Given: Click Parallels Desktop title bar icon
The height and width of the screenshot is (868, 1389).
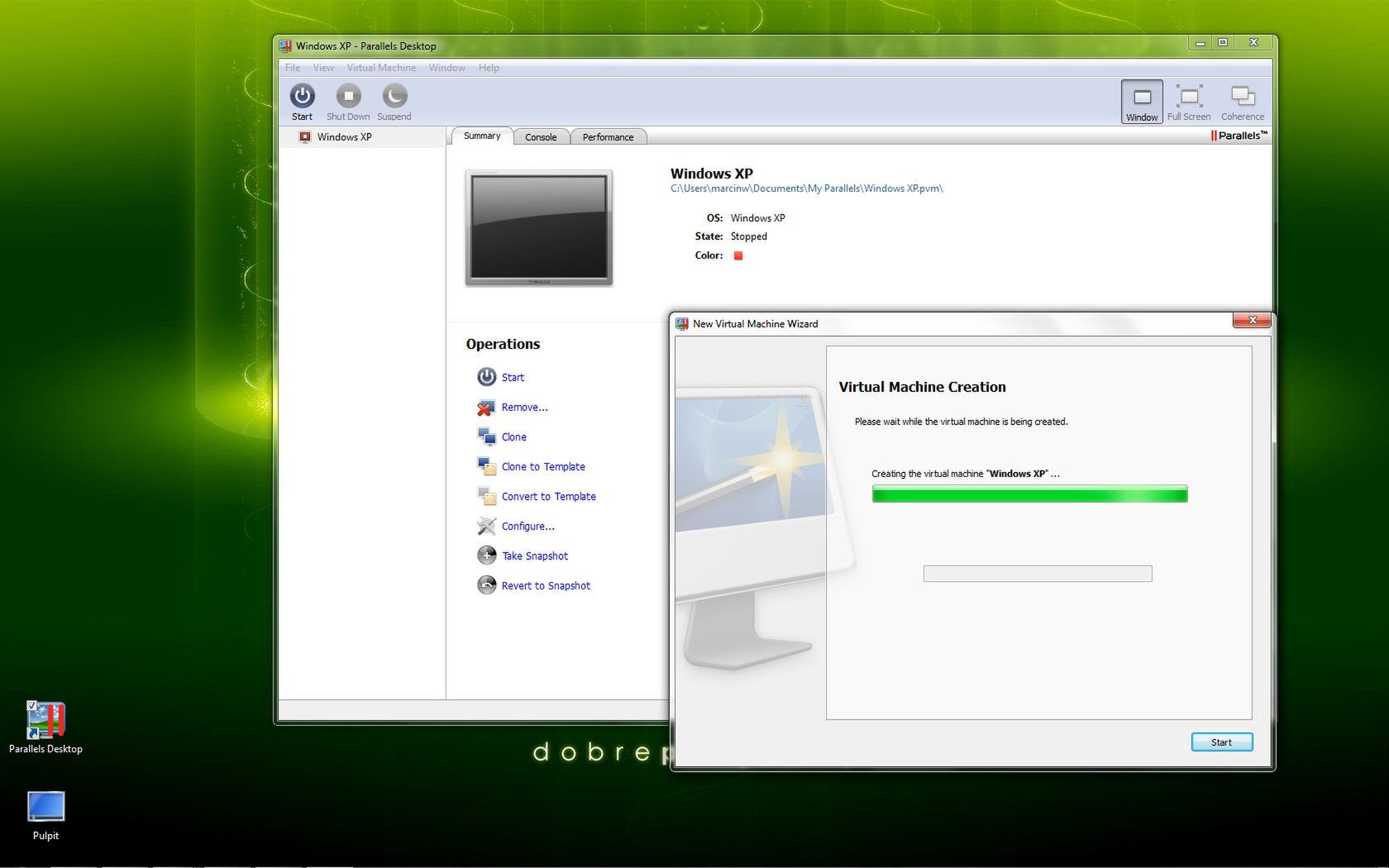Looking at the screenshot, I should pyautogui.click(x=285, y=46).
